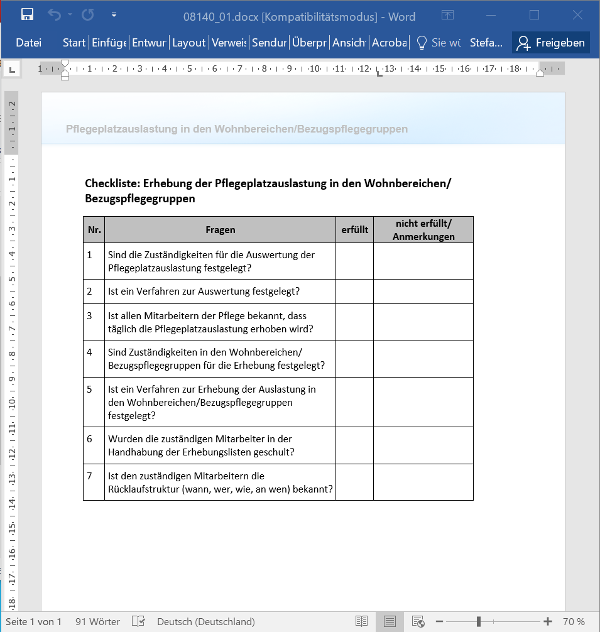Switch to the Layout ribbon tab
The width and height of the screenshot is (600, 632).
tap(188, 43)
